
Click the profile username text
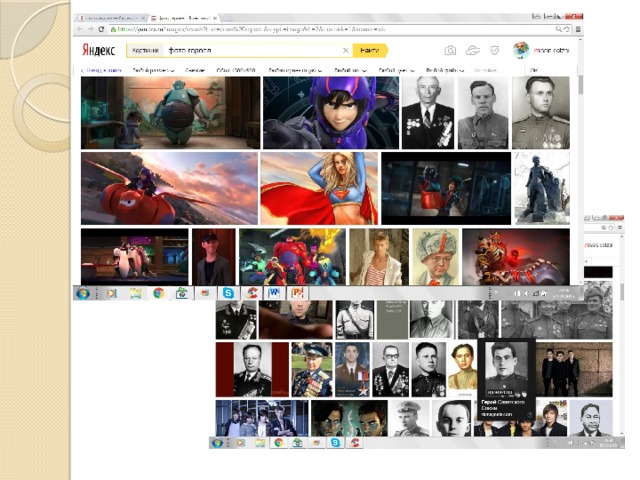tap(551, 50)
